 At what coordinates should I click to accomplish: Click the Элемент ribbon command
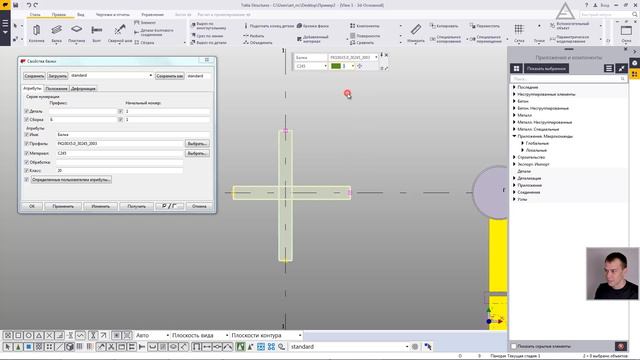(145, 22)
